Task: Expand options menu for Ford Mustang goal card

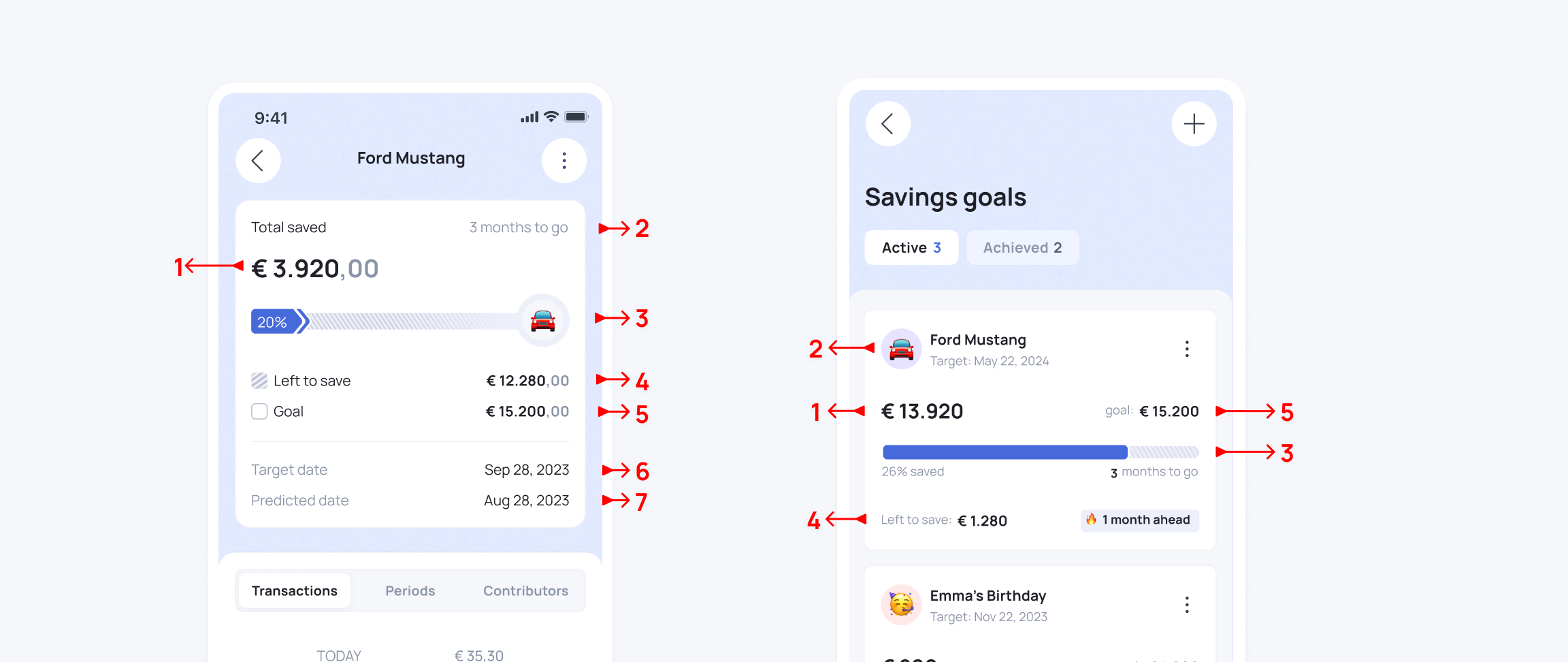Action: pyautogui.click(x=1187, y=349)
